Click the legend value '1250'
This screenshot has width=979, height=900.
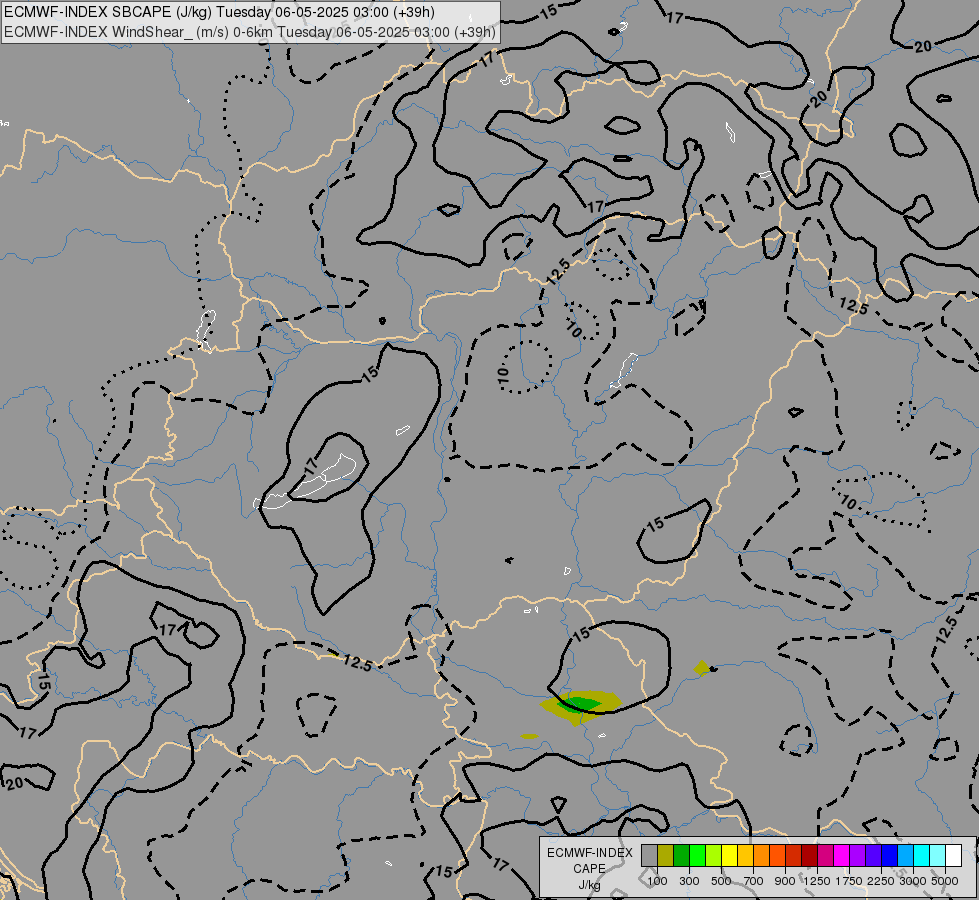coord(817,881)
